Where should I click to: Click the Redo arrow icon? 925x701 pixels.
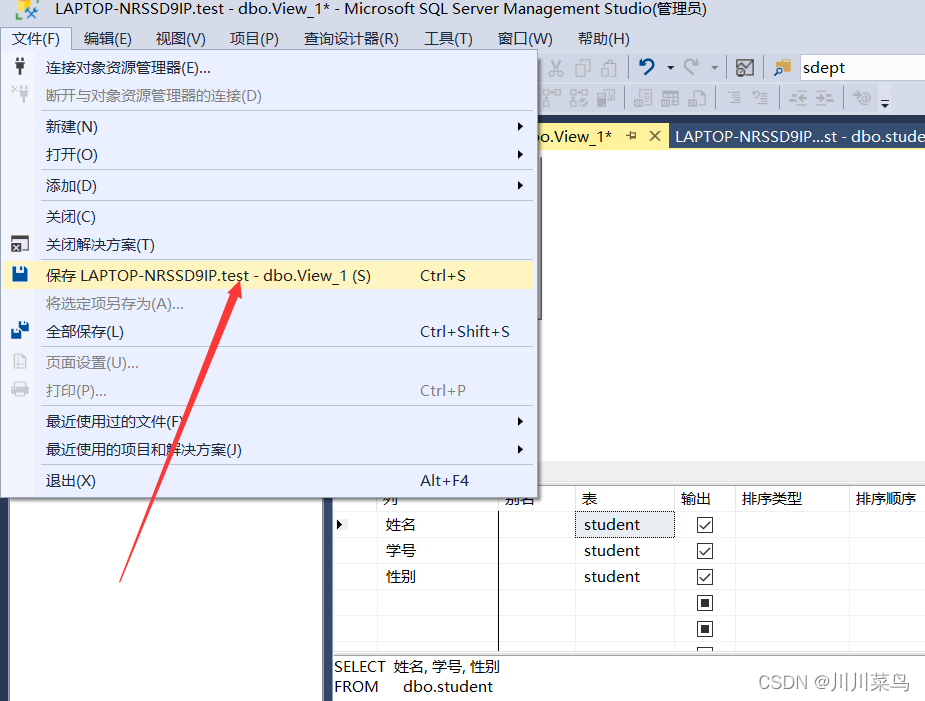click(x=691, y=67)
